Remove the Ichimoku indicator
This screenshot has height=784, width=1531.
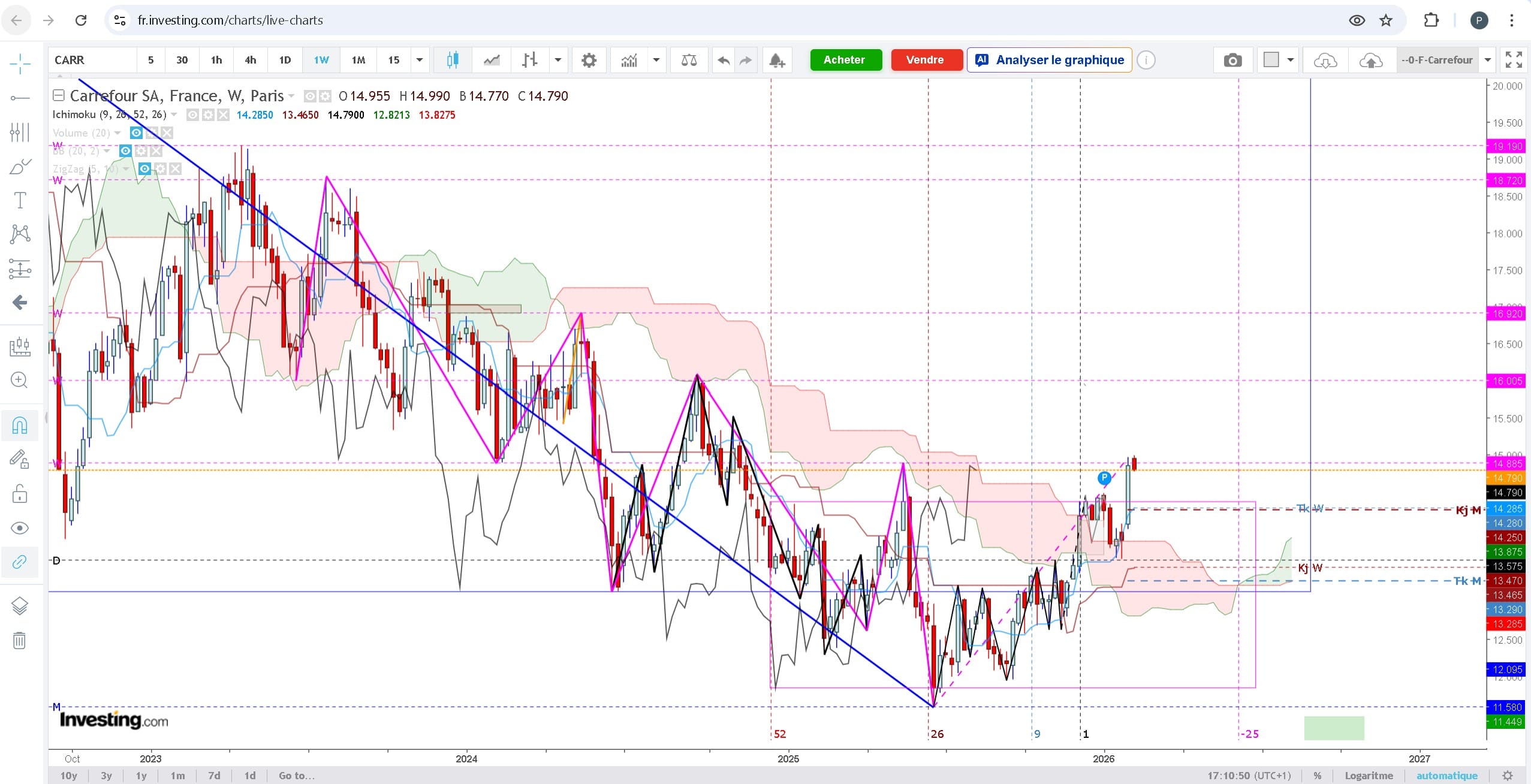(x=223, y=114)
